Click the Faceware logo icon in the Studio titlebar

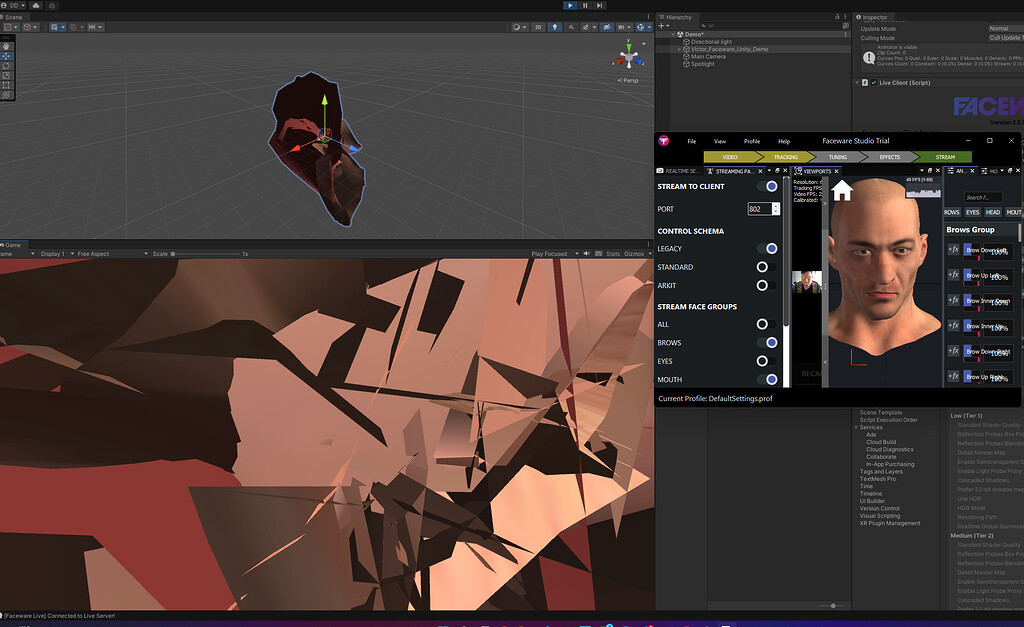[666, 141]
